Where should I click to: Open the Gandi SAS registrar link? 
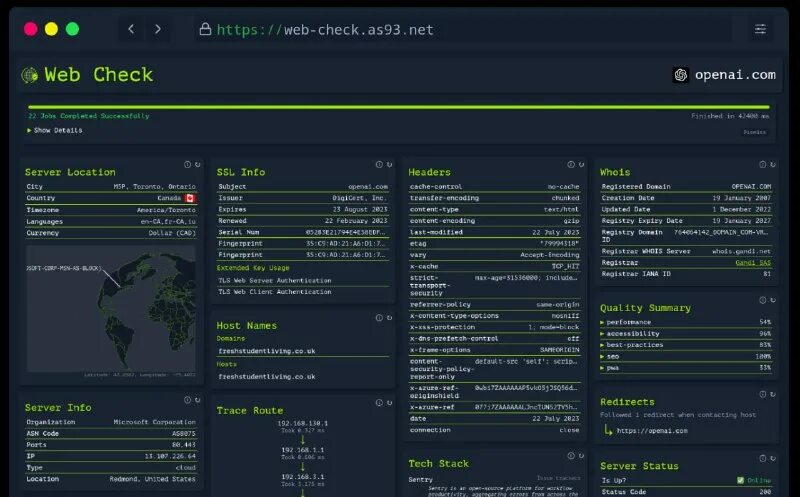[x=753, y=262]
